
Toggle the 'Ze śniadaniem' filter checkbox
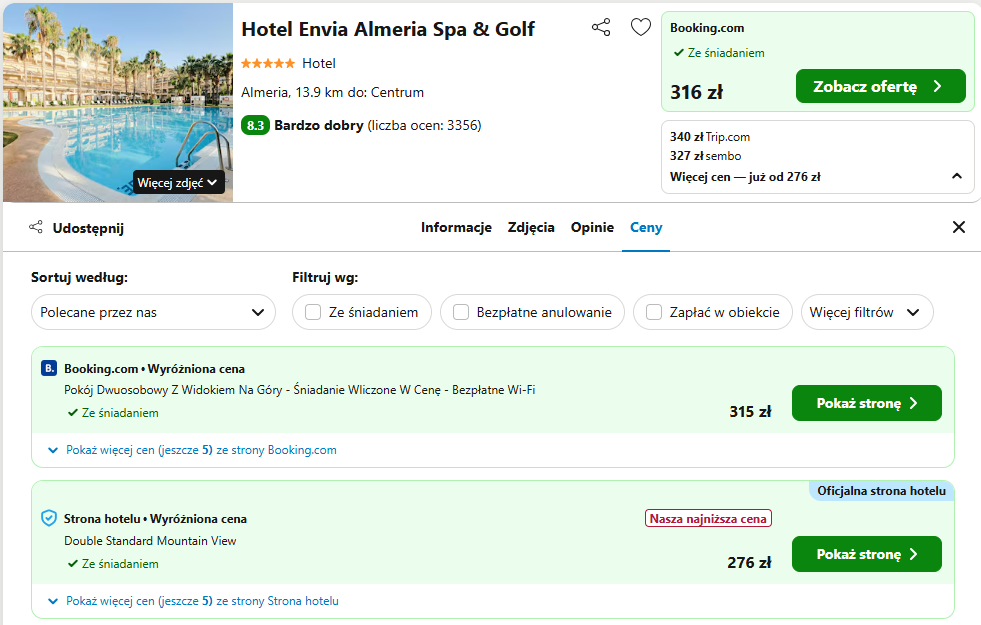313,312
